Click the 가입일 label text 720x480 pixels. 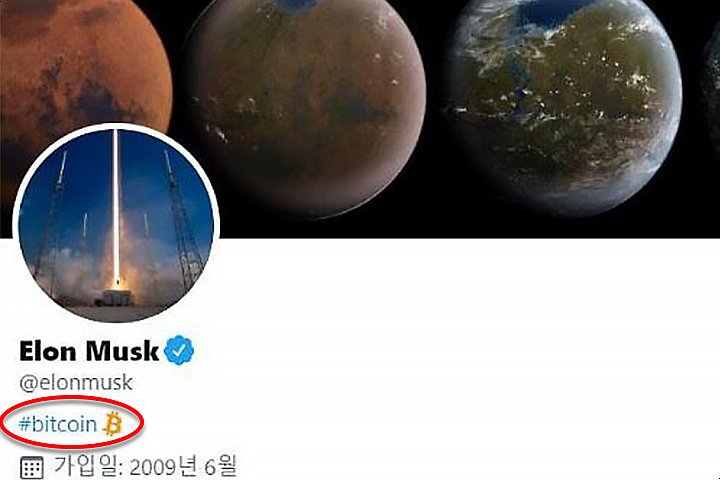88,466
